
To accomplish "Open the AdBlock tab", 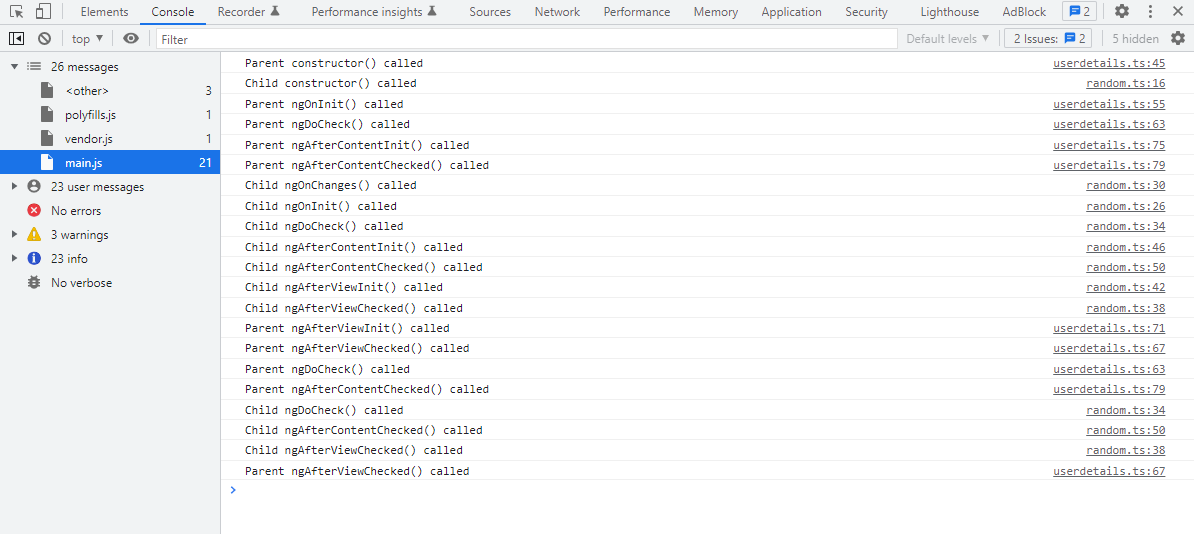I will 1024,12.
